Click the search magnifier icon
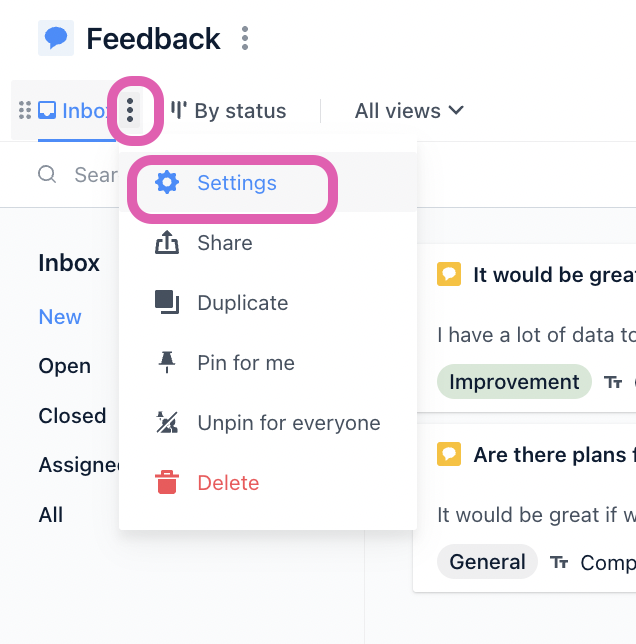 [x=47, y=174]
